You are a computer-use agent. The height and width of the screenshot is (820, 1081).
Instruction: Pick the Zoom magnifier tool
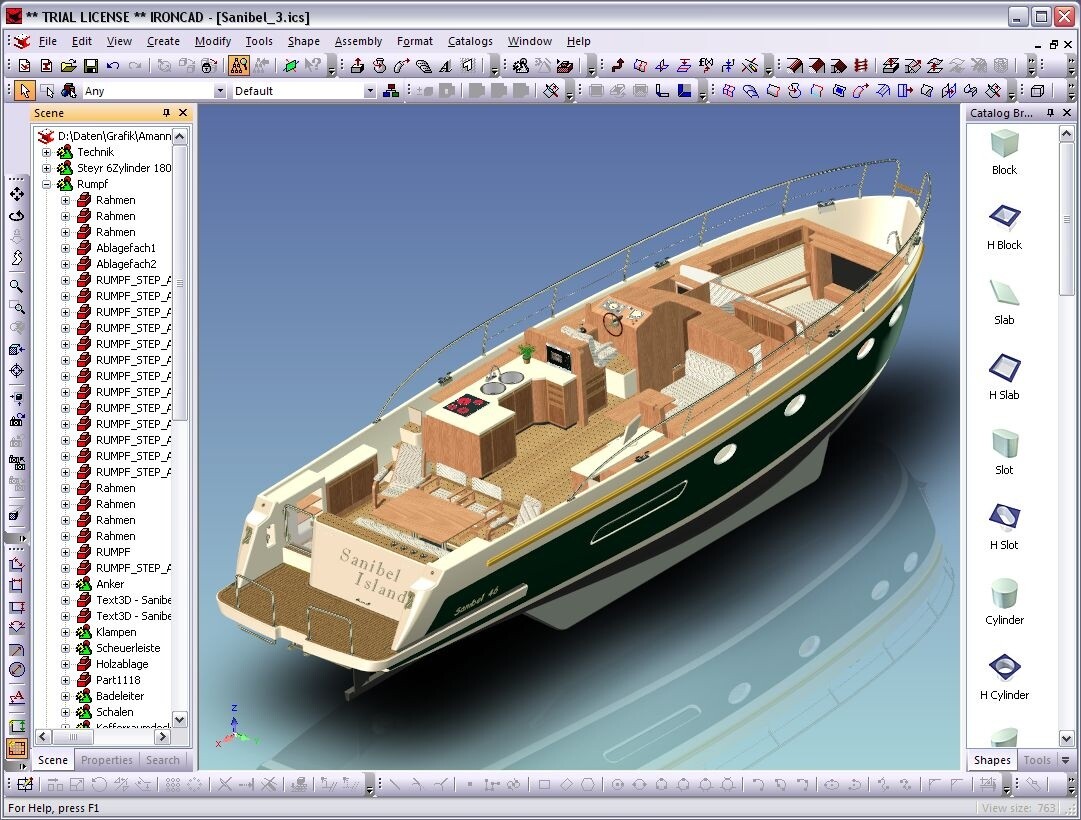pos(15,286)
